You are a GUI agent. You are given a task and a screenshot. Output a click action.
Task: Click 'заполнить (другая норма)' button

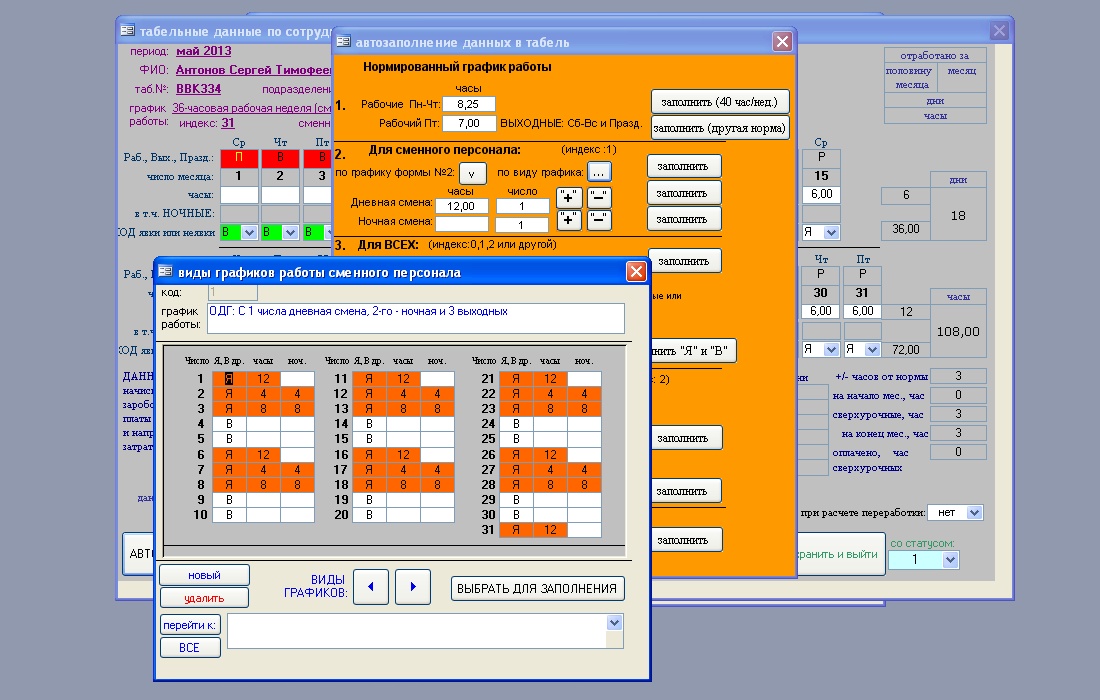pos(720,128)
